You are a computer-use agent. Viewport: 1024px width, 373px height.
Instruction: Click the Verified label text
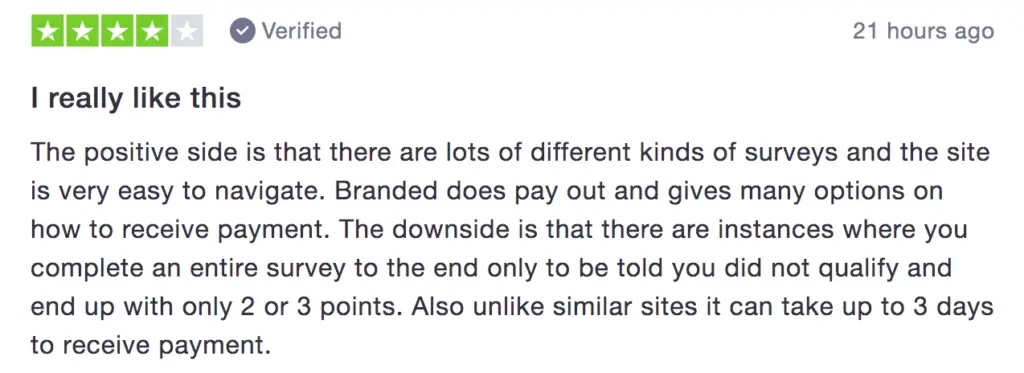[301, 31]
